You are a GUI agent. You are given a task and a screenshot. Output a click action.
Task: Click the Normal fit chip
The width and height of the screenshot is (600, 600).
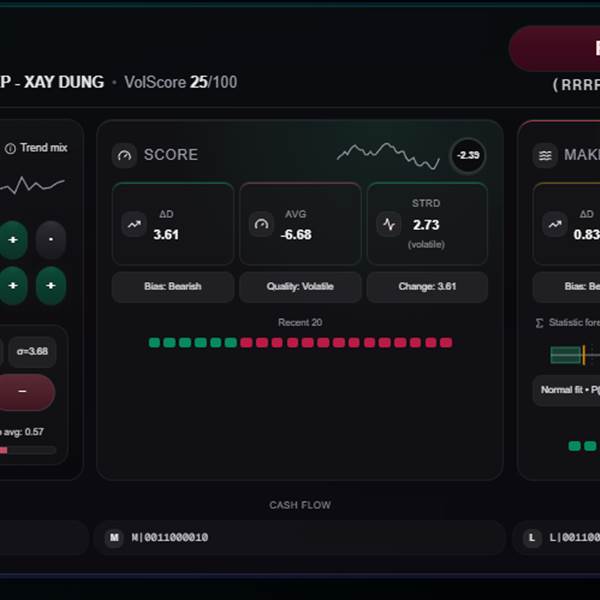pos(566,390)
